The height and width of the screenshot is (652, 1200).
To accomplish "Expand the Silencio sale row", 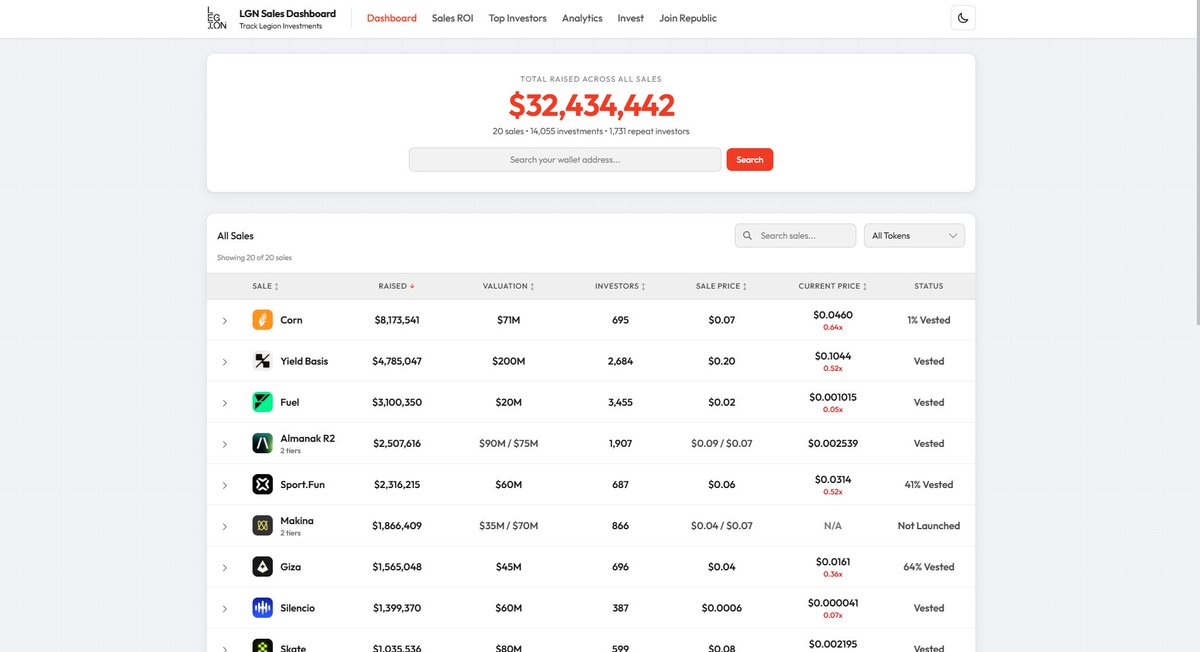I will 224,608.
